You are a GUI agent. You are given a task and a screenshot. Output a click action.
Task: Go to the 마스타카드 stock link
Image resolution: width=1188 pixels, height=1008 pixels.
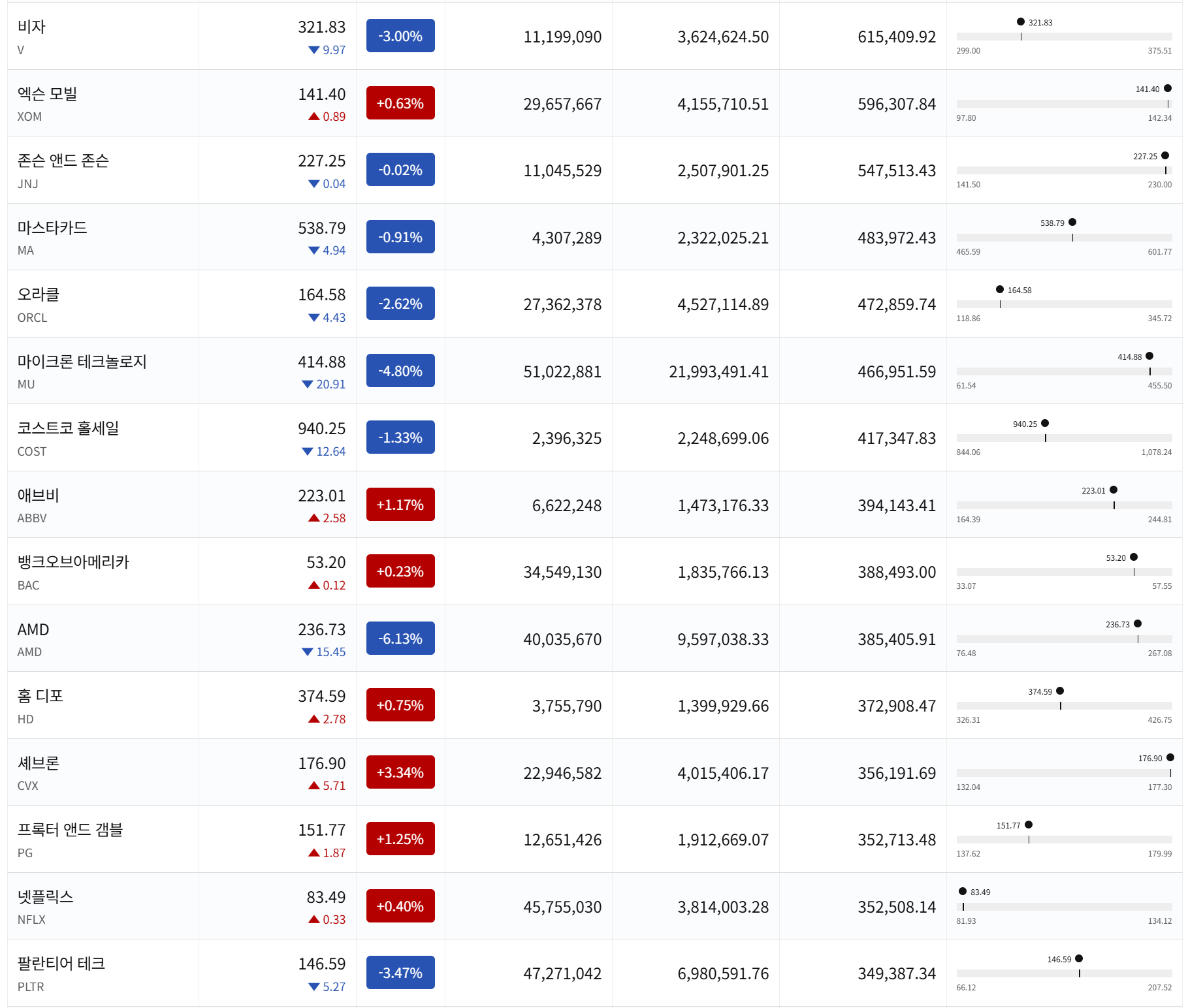tap(52, 228)
